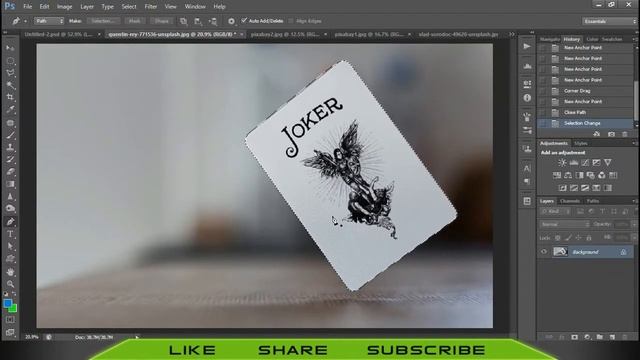
Task: Open the Actions play icon in dock
Action: 527,47
